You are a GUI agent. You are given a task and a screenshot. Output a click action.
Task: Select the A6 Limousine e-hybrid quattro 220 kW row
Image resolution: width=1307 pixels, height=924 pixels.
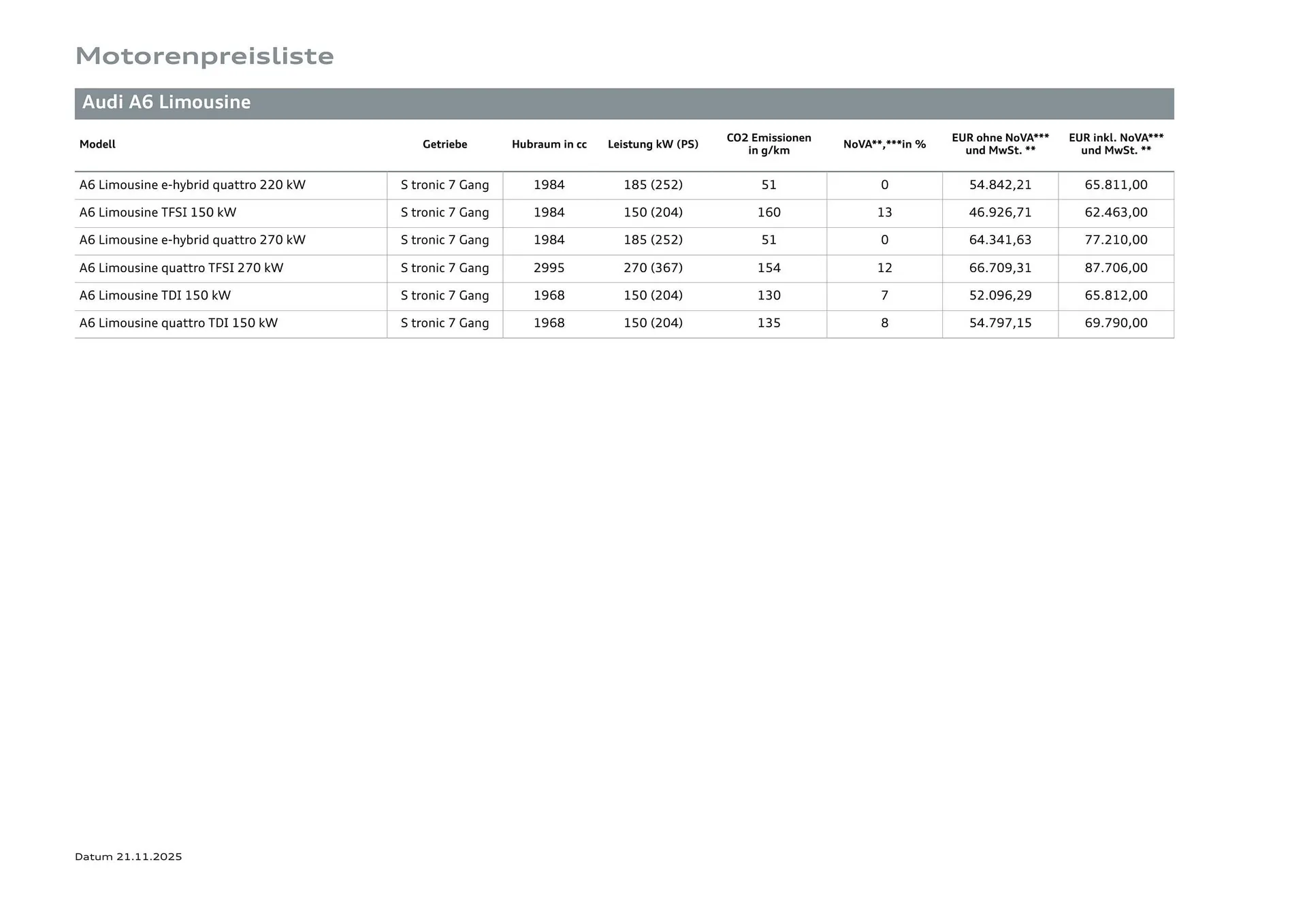(x=193, y=185)
